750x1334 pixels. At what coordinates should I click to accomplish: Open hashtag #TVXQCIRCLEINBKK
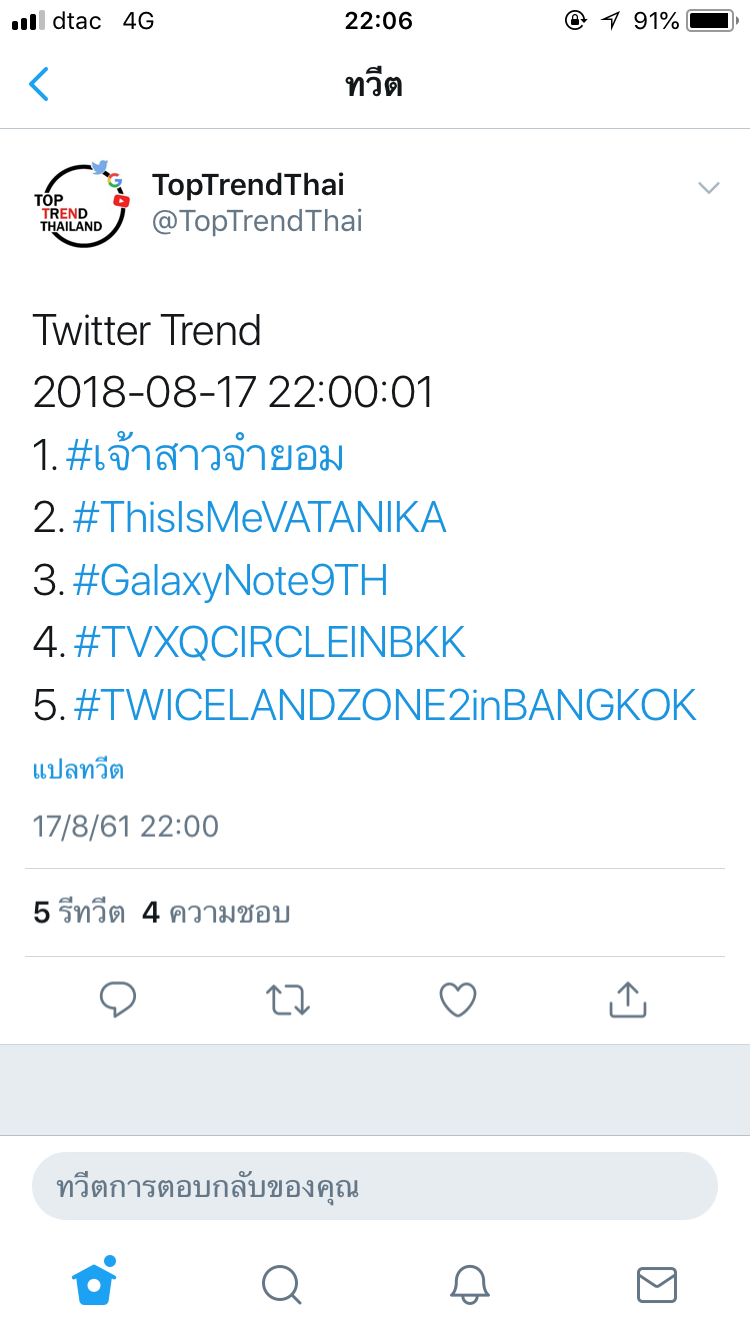[x=269, y=643]
